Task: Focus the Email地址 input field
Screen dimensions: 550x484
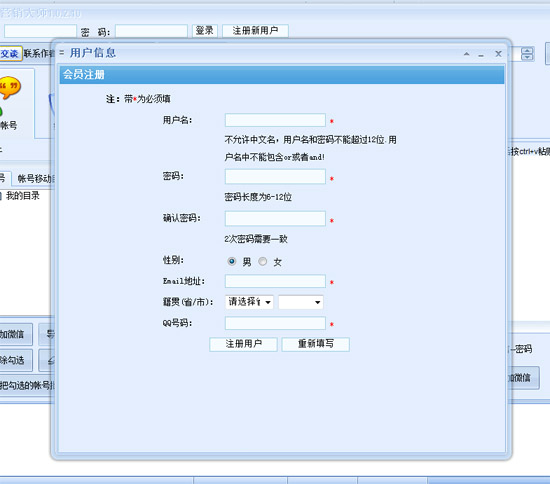Action: (x=275, y=281)
